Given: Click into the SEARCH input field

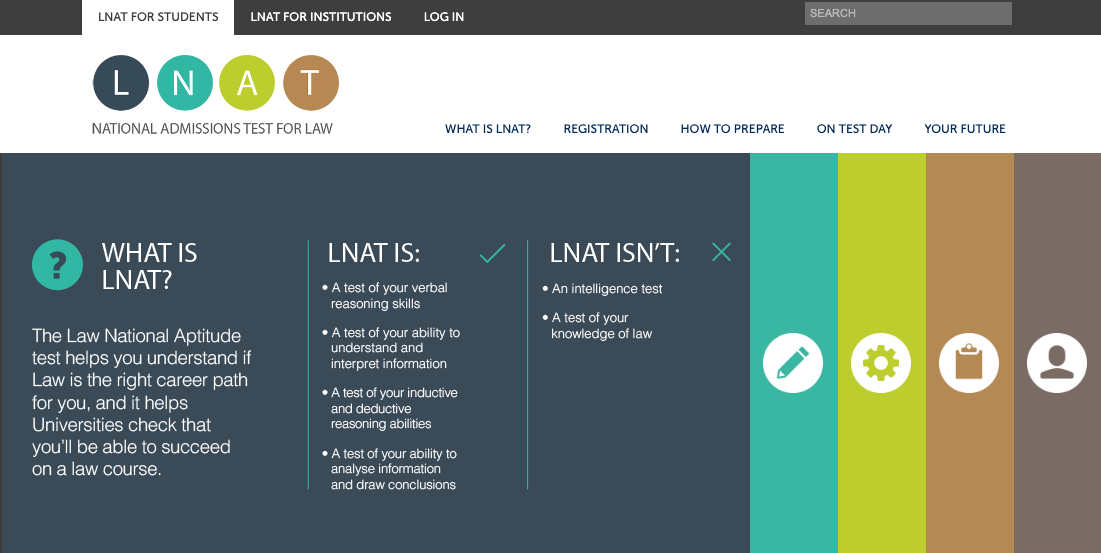Looking at the screenshot, I should point(908,13).
